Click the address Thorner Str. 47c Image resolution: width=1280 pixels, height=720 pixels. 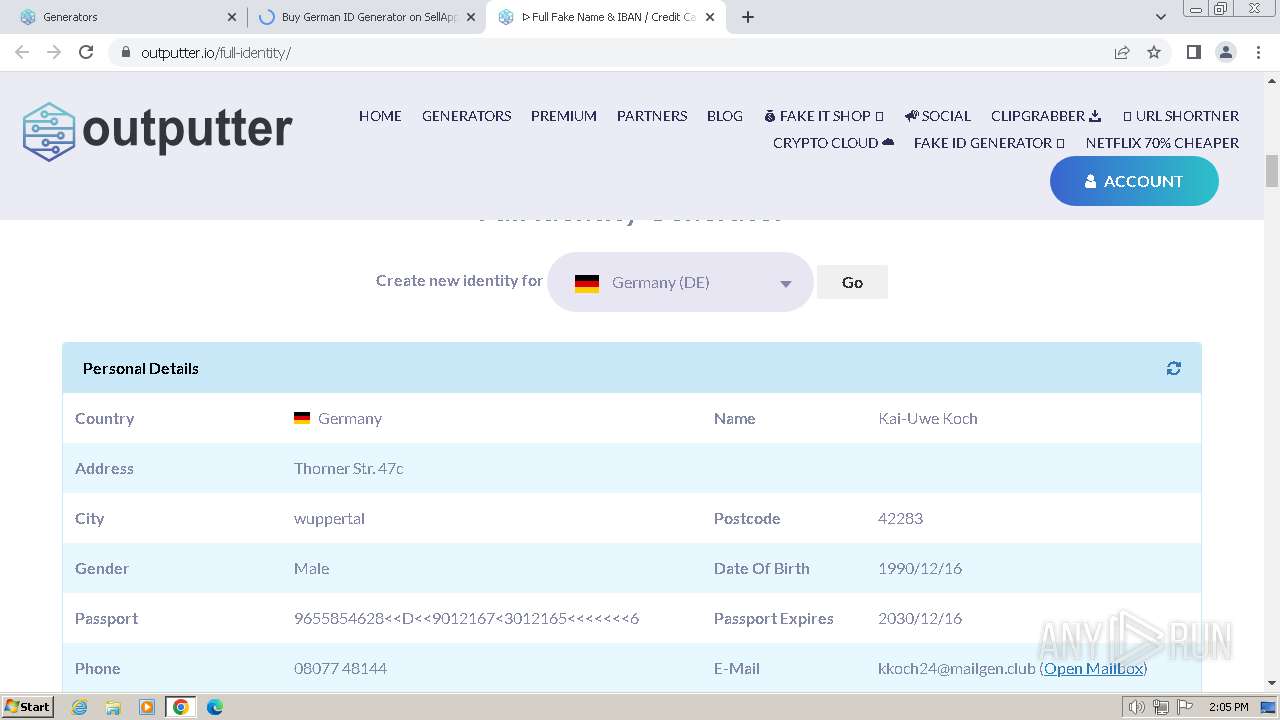(x=348, y=468)
